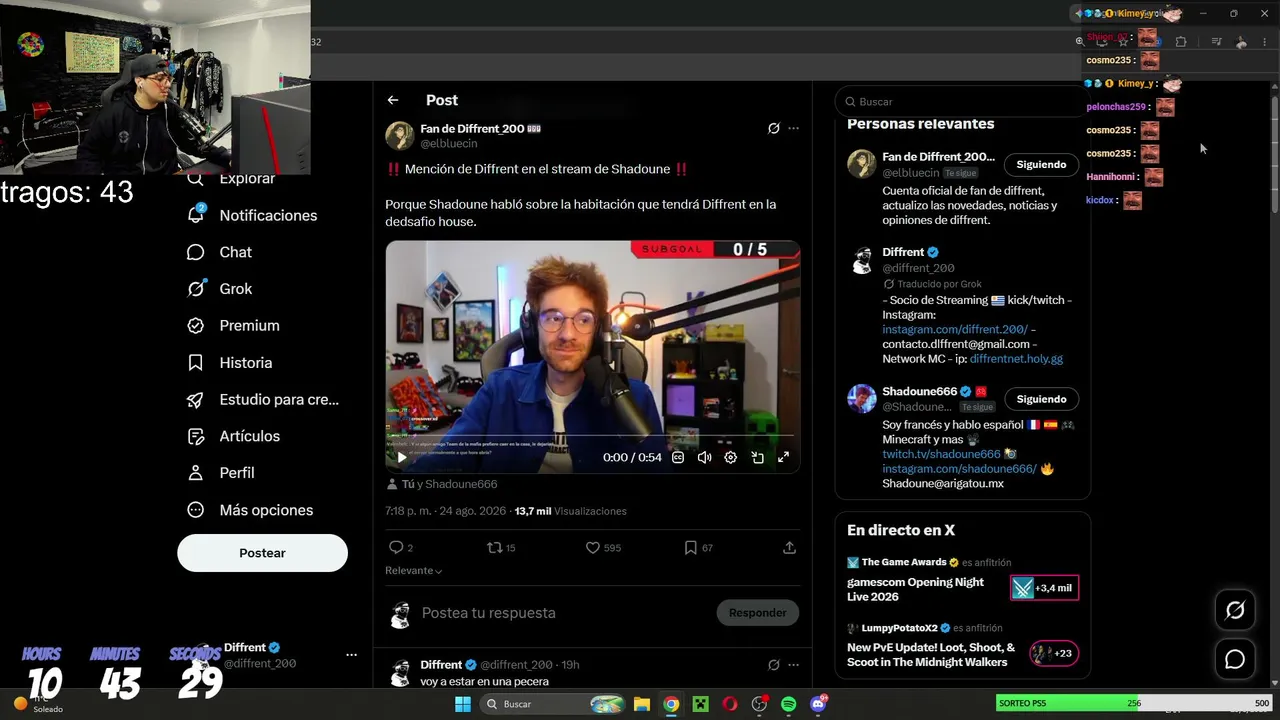Screen dimensions: 1280x720
Task: Open Grok in the sidebar
Action: [220, 289]
